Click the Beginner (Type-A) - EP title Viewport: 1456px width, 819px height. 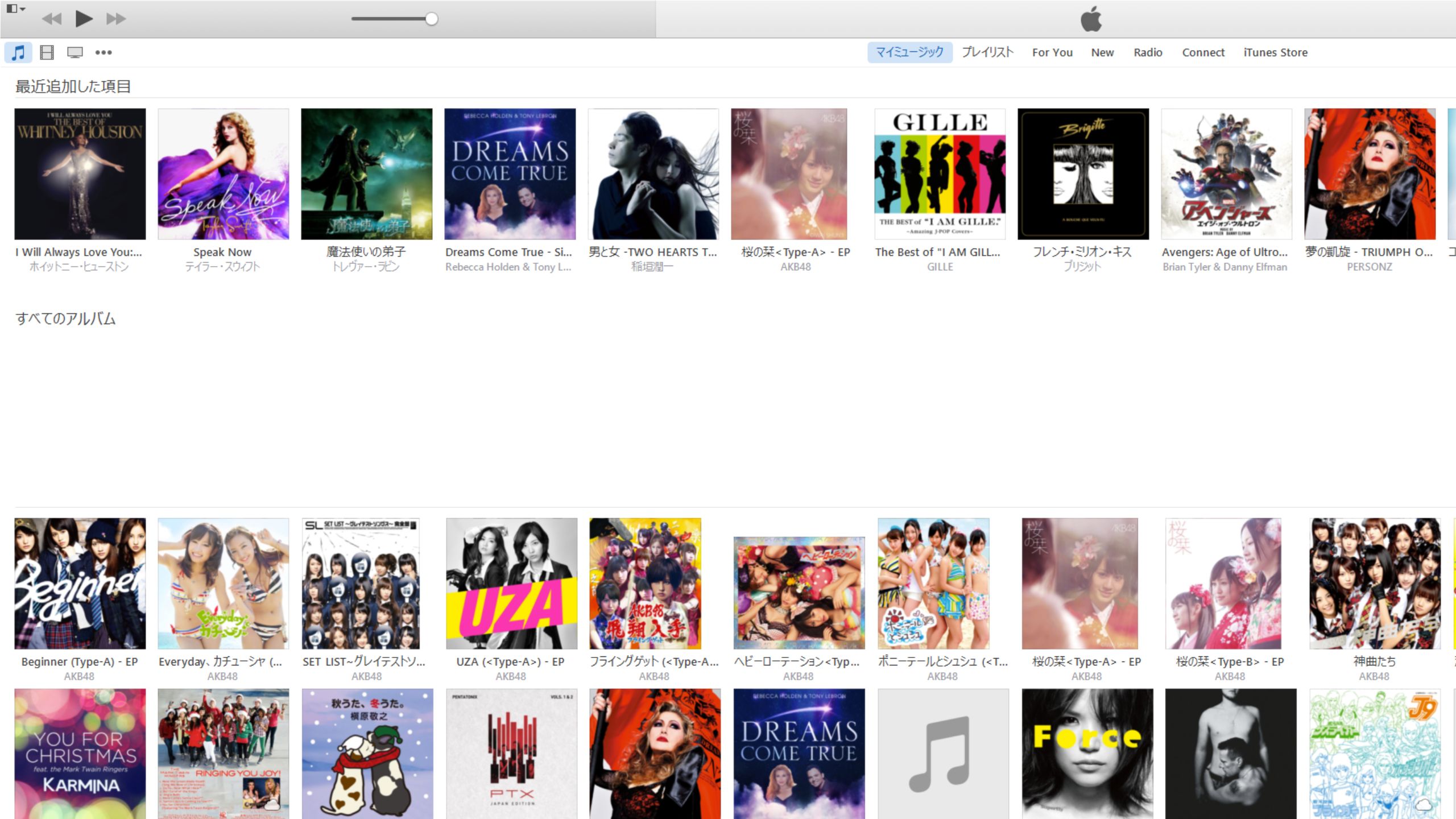click(80, 661)
